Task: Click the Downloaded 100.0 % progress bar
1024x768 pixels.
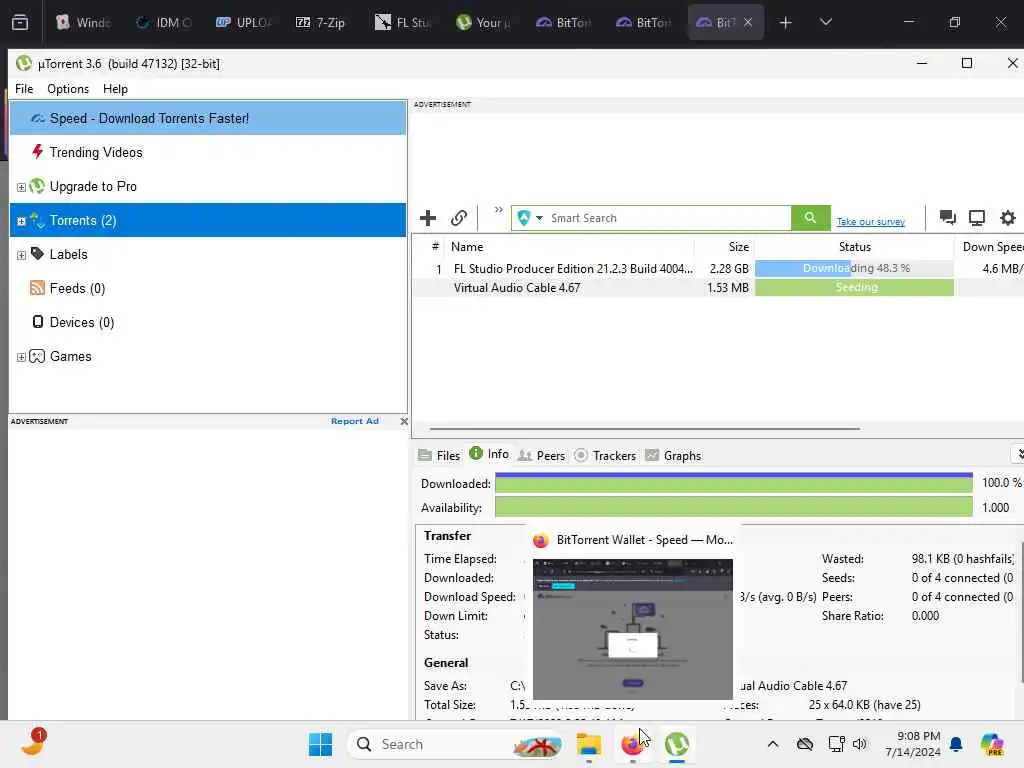Action: tap(734, 483)
